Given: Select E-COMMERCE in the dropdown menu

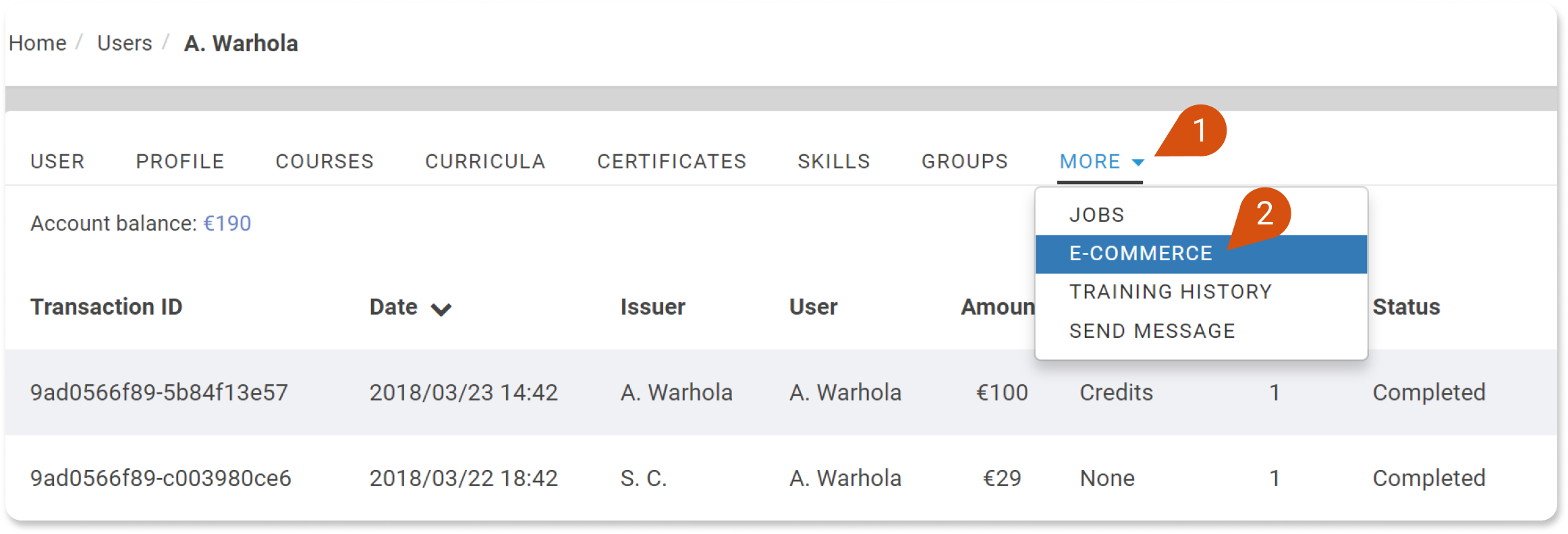Looking at the screenshot, I should pos(1201,254).
